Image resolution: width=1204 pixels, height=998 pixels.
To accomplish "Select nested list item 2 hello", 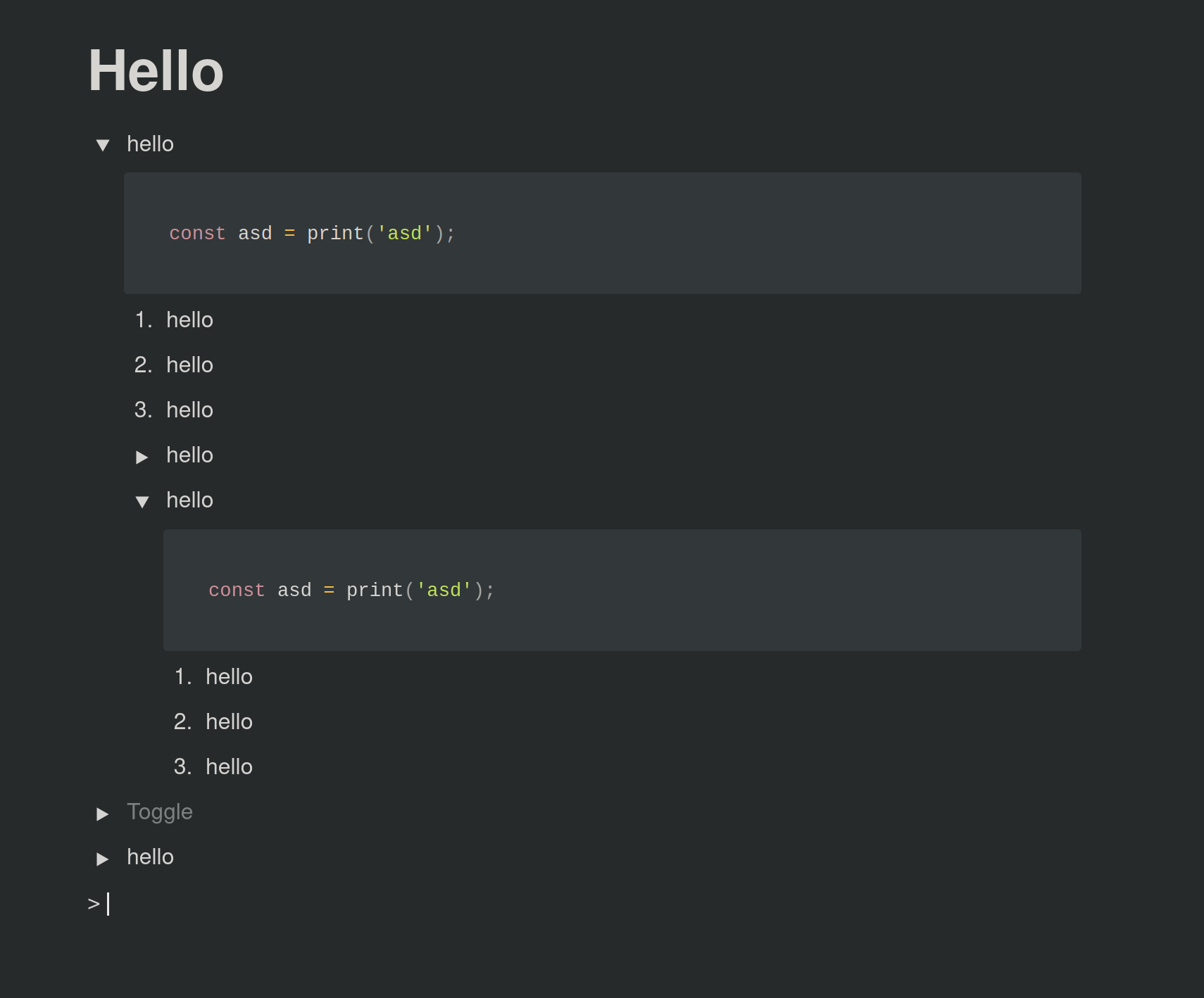I will tap(229, 722).
